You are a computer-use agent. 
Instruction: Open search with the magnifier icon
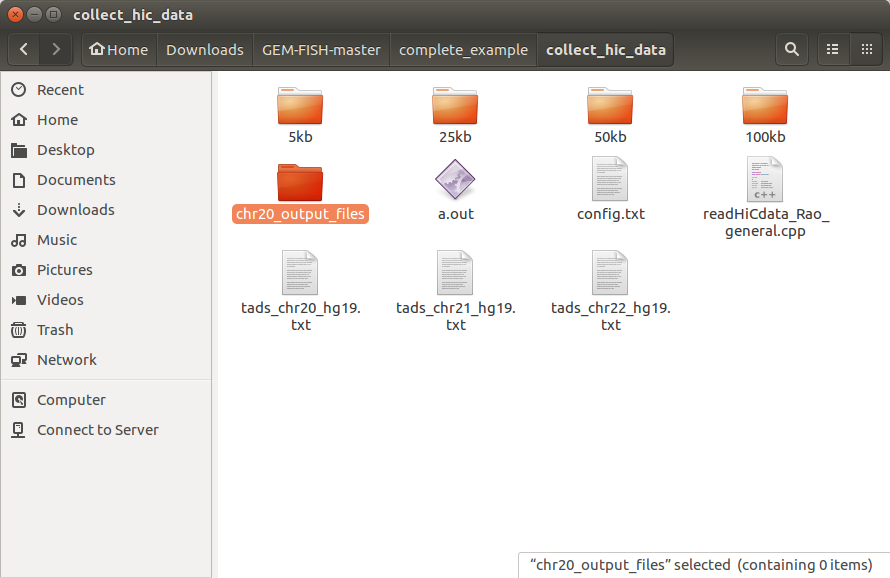792,50
